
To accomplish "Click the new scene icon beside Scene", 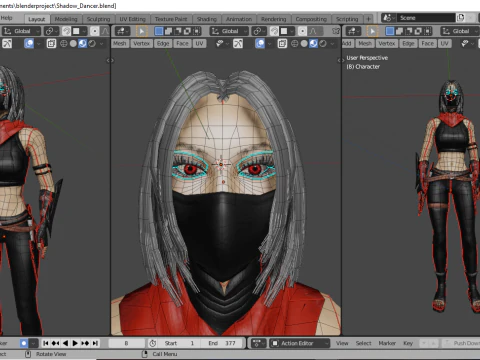I will click(x=461, y=18).
